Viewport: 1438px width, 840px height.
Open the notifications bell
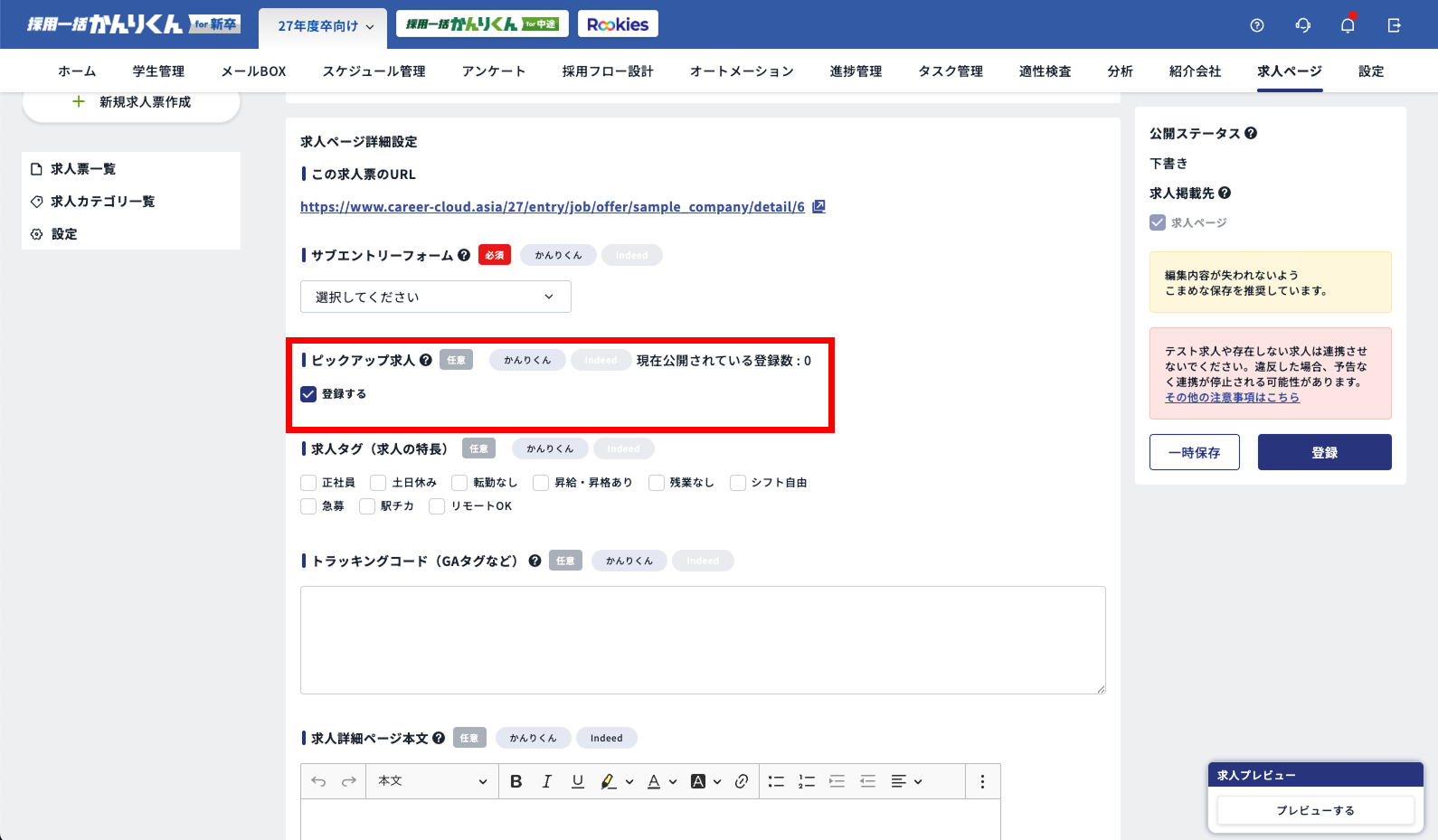click(x=1348, y=25)
